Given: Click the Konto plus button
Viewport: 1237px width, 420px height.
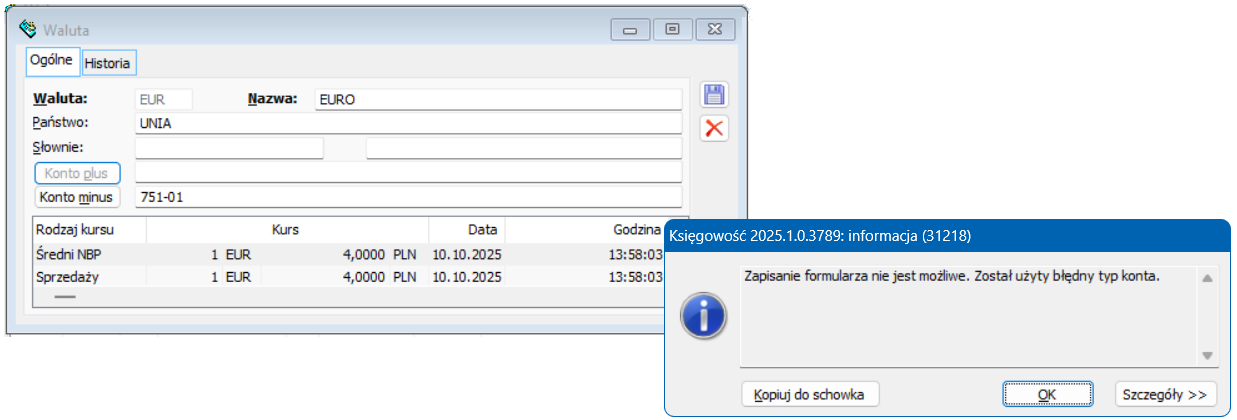Looking at the screenshot, I should [77, 173].
